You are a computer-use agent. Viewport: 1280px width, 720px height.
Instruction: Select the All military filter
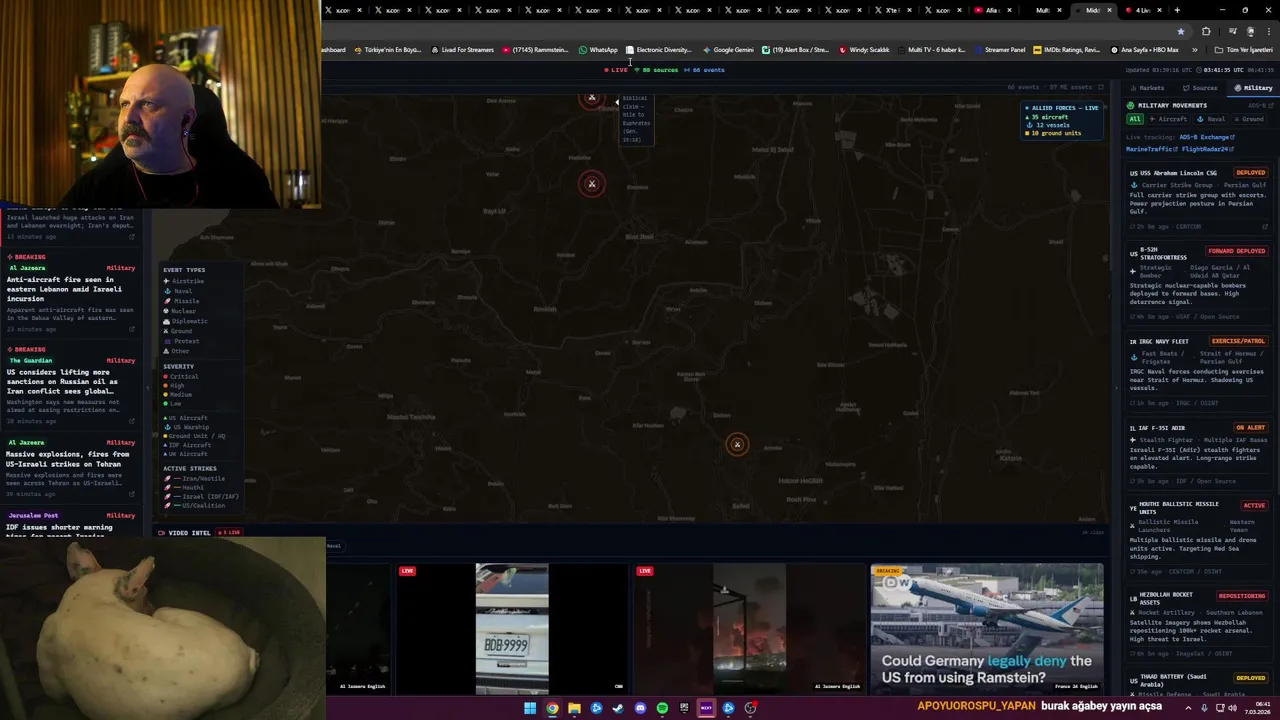click(x=1135, y=119)
